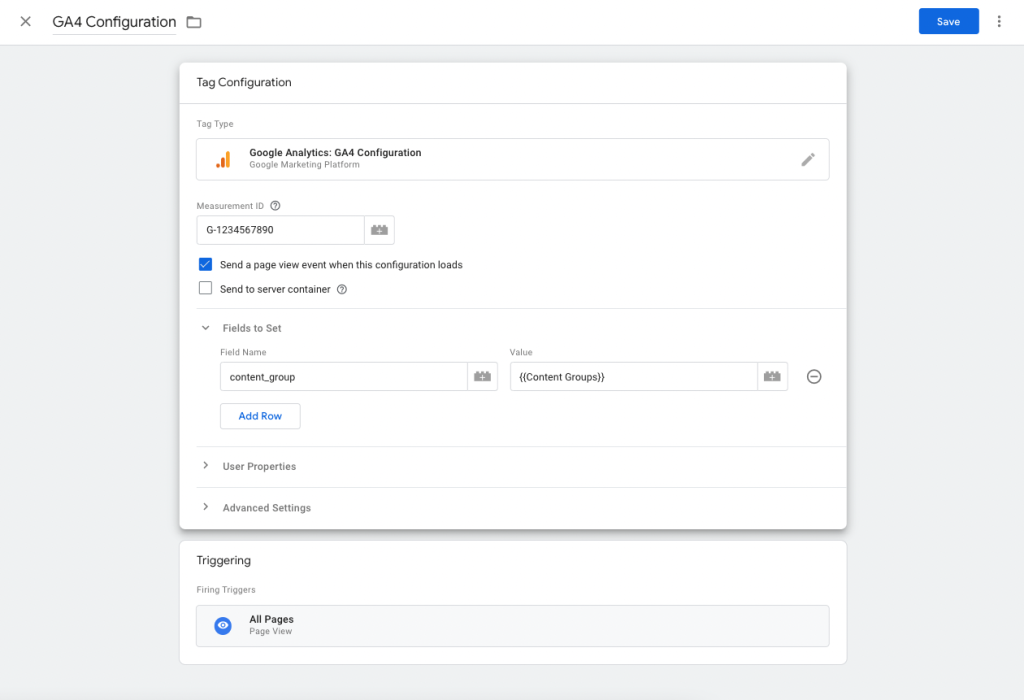Add a new row in Fields to Set
This screenshot has height=700, width=1024.
(x=260, y=416)
